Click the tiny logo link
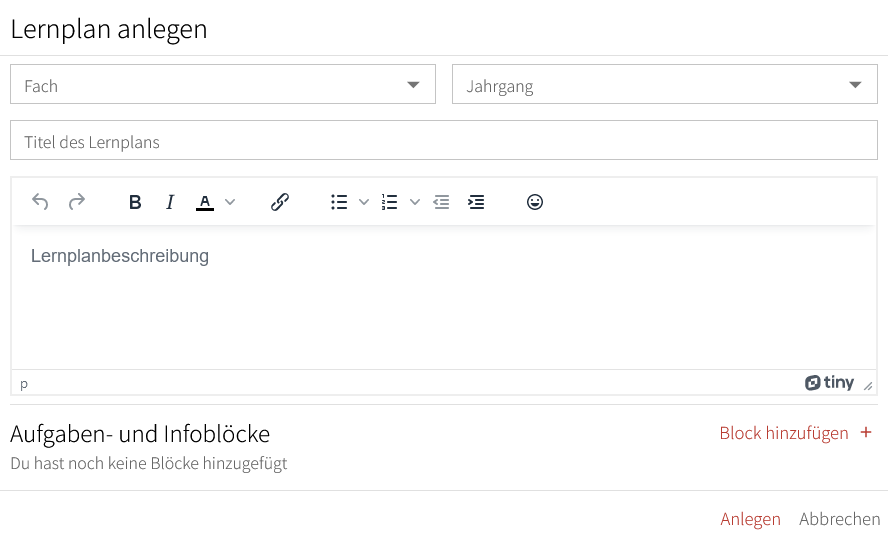Image resolution: width=888 pixels, height=541 pixels. pyautogui.click(x=829, y=383)
